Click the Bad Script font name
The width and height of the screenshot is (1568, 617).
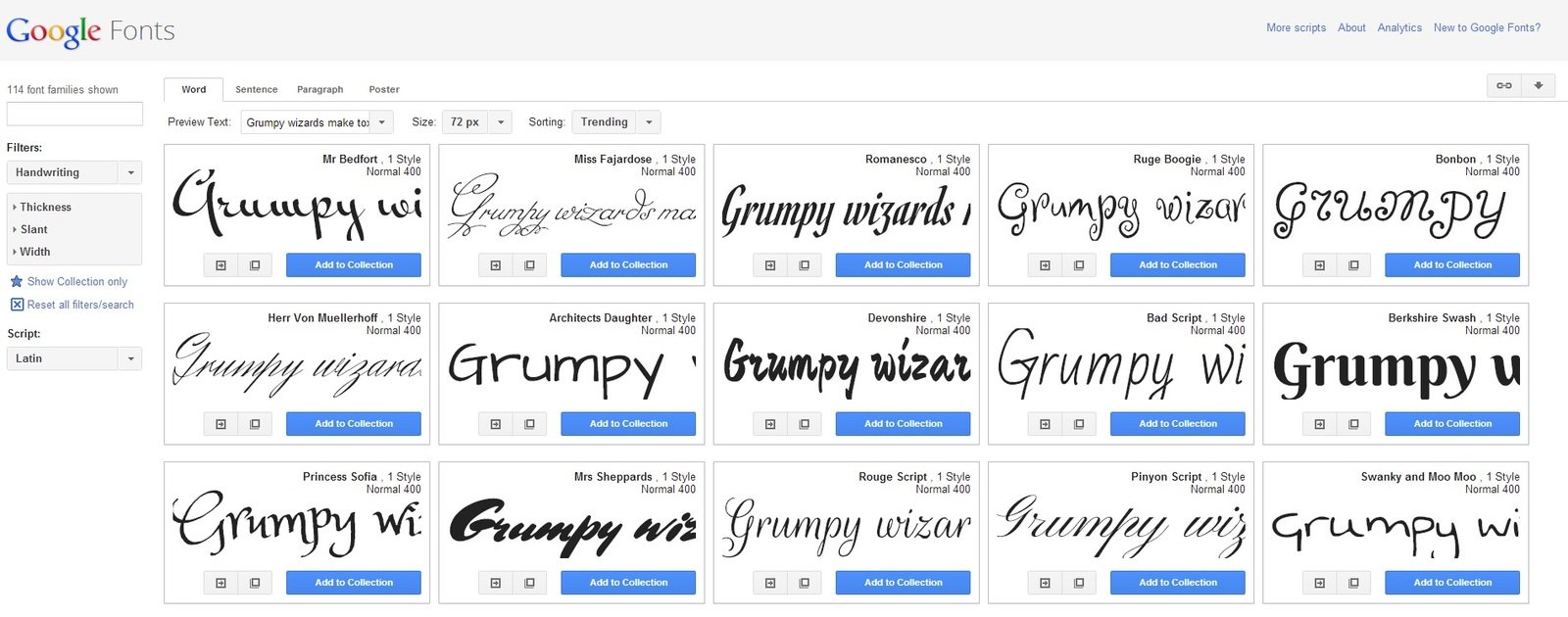point(1174,317)
